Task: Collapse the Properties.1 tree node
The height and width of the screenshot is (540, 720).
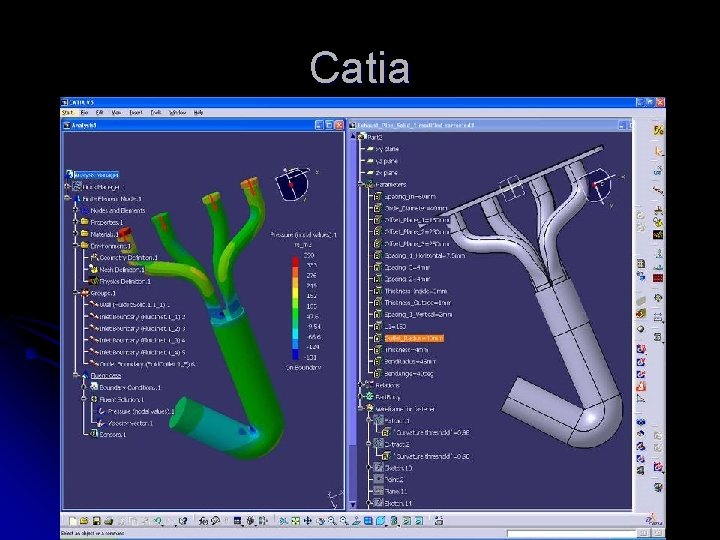Action: point(75,222)
